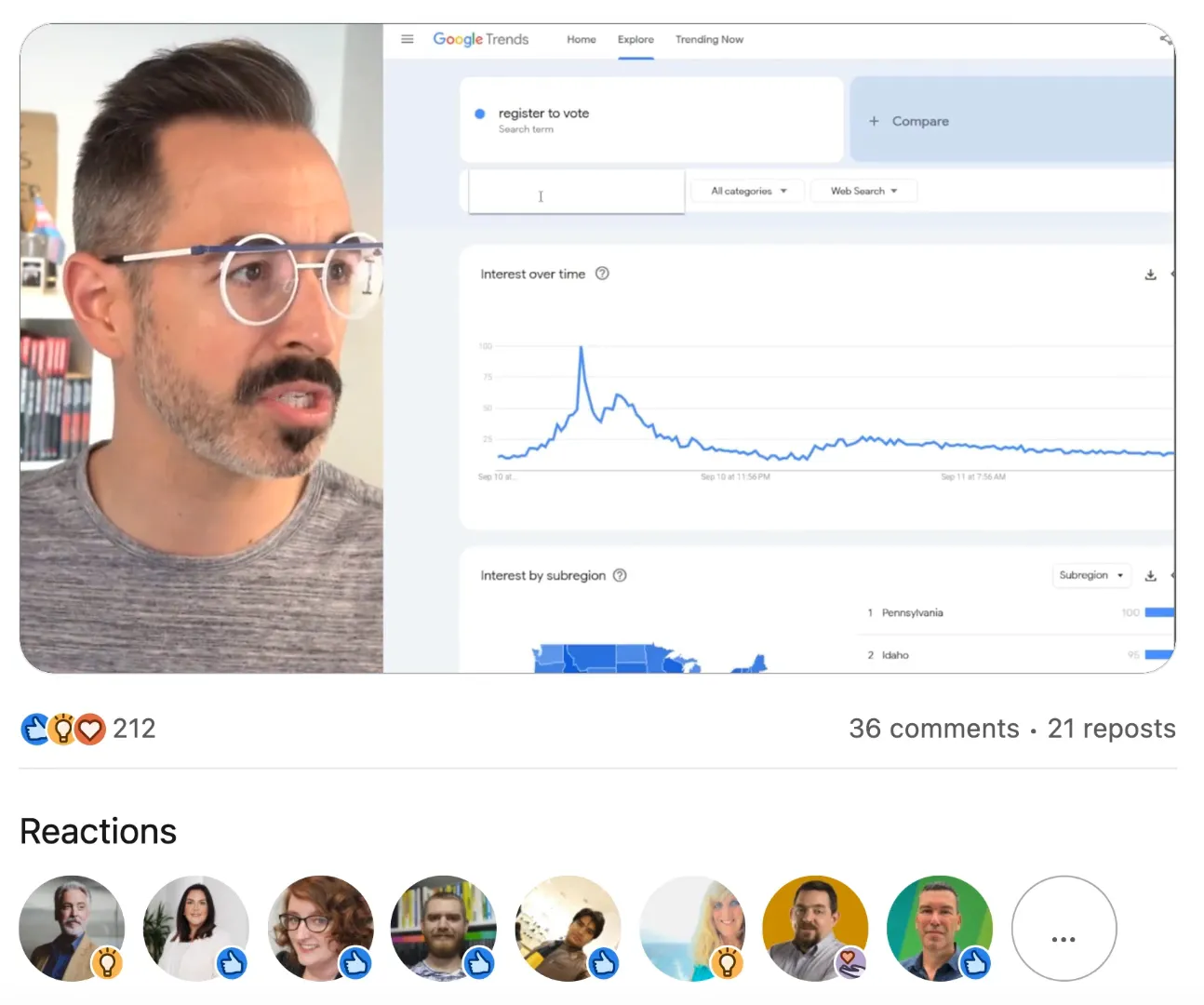This screenshot has width=1204, height=1005.
Task: Open the Subregion dropdown
Action: [x=1091, y=575]
